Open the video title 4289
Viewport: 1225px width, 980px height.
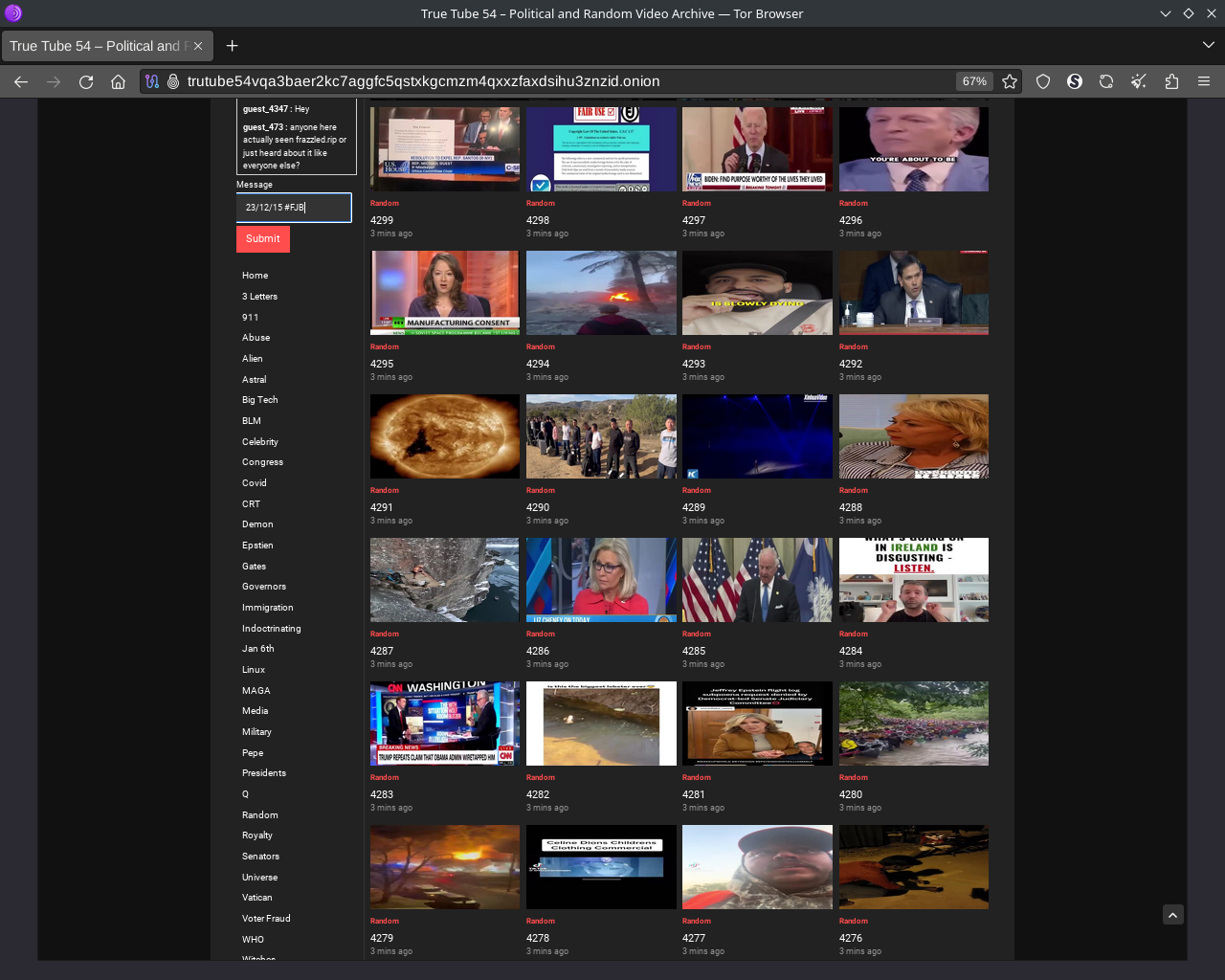coord(694,507)
